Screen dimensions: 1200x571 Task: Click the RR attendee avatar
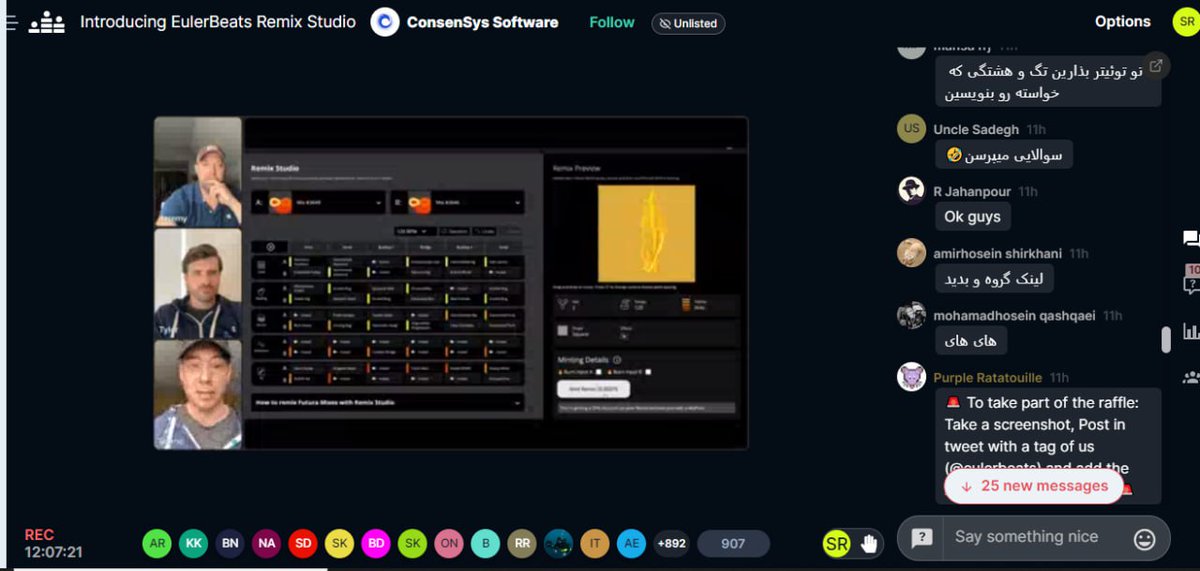(x=521, y=543)
